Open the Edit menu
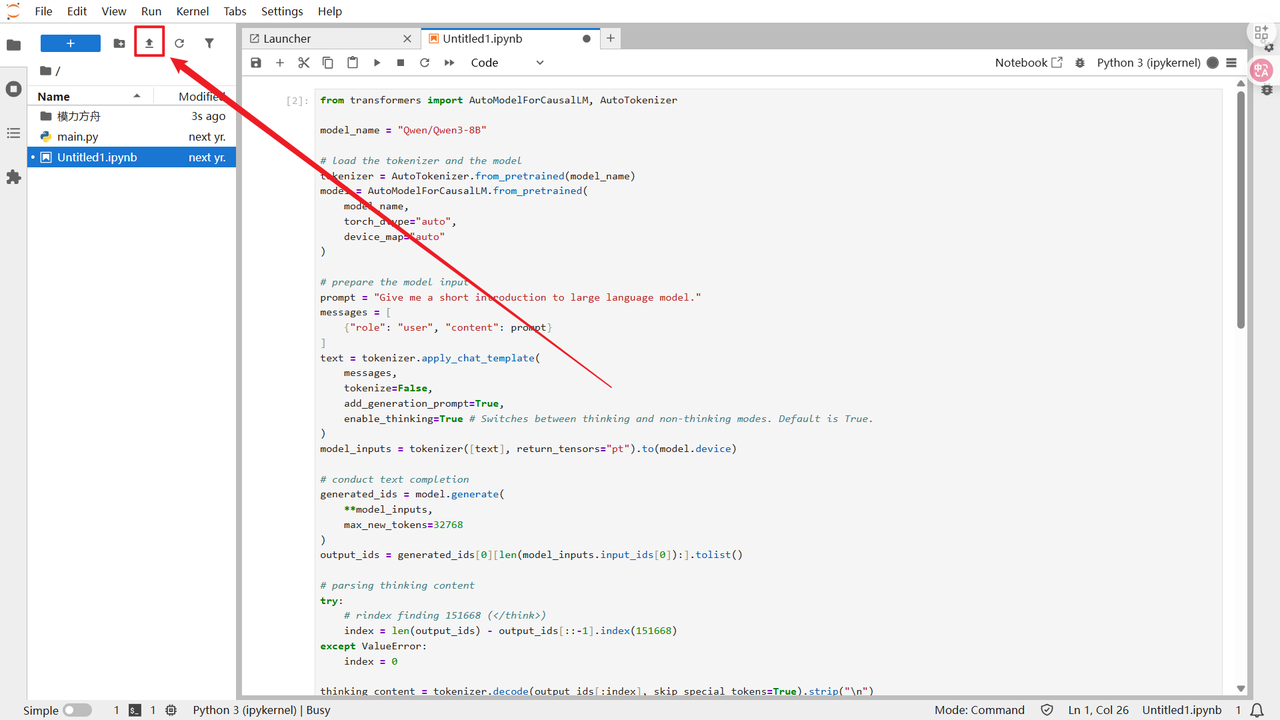This screenshot has width=1280, height=720. 77,11
